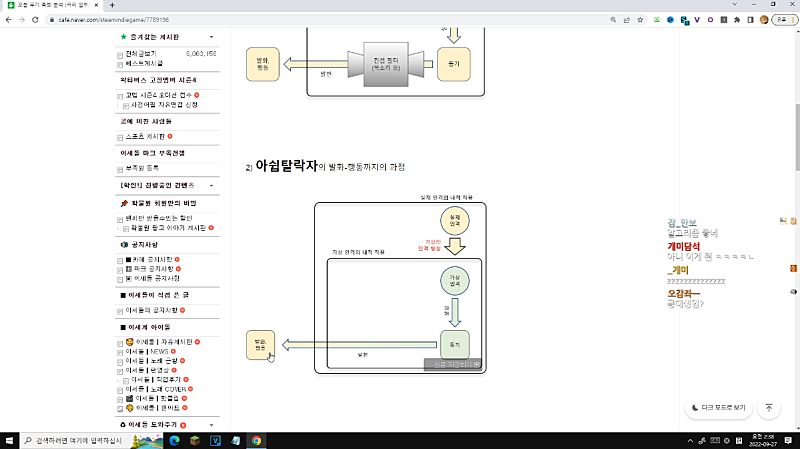Bookmark this page with the star icon

click(x=640, y=20)
